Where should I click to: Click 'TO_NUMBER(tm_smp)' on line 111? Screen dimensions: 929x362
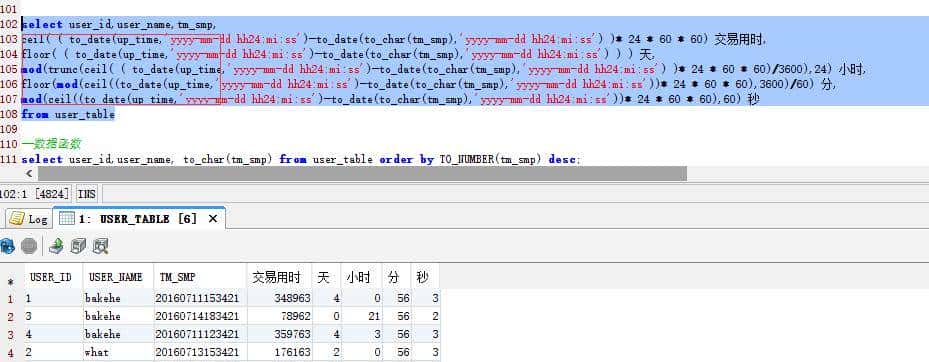[491, 159]
